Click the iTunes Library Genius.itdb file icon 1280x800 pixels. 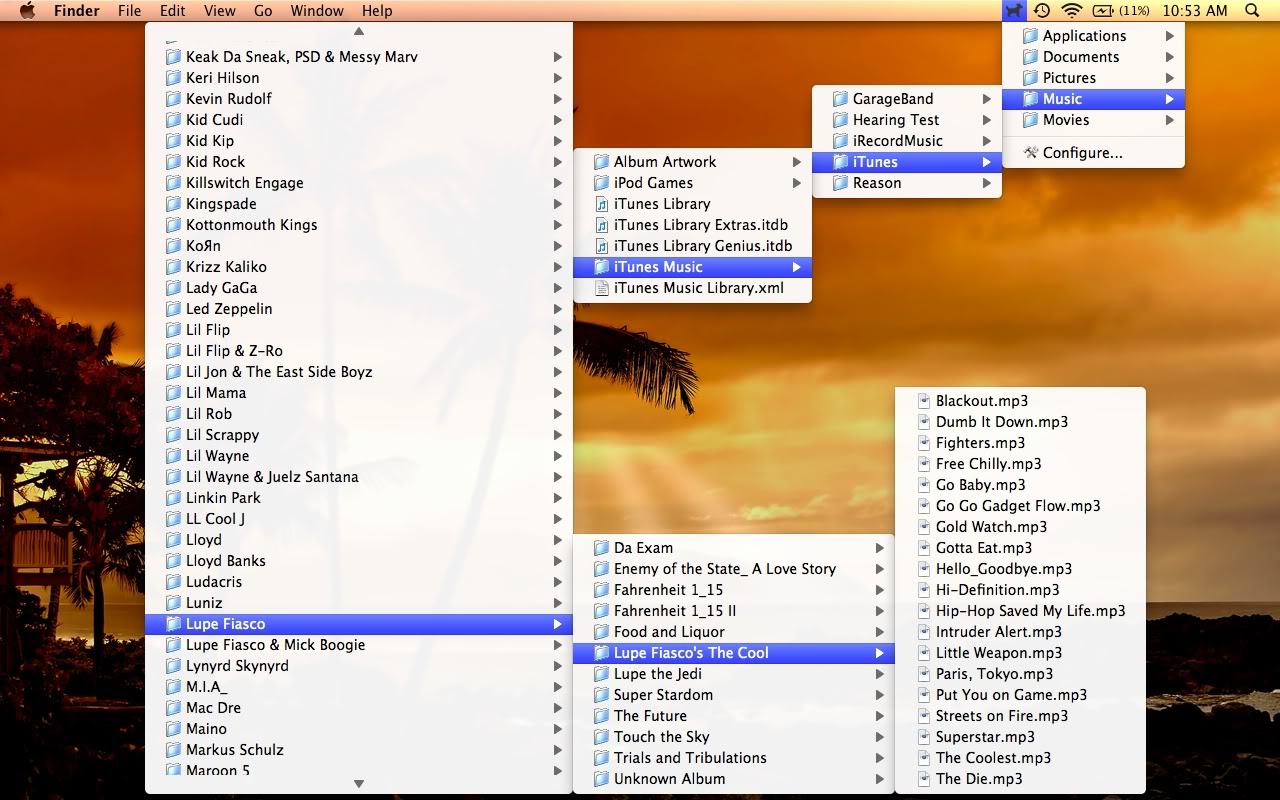click(x=601, y=246)
